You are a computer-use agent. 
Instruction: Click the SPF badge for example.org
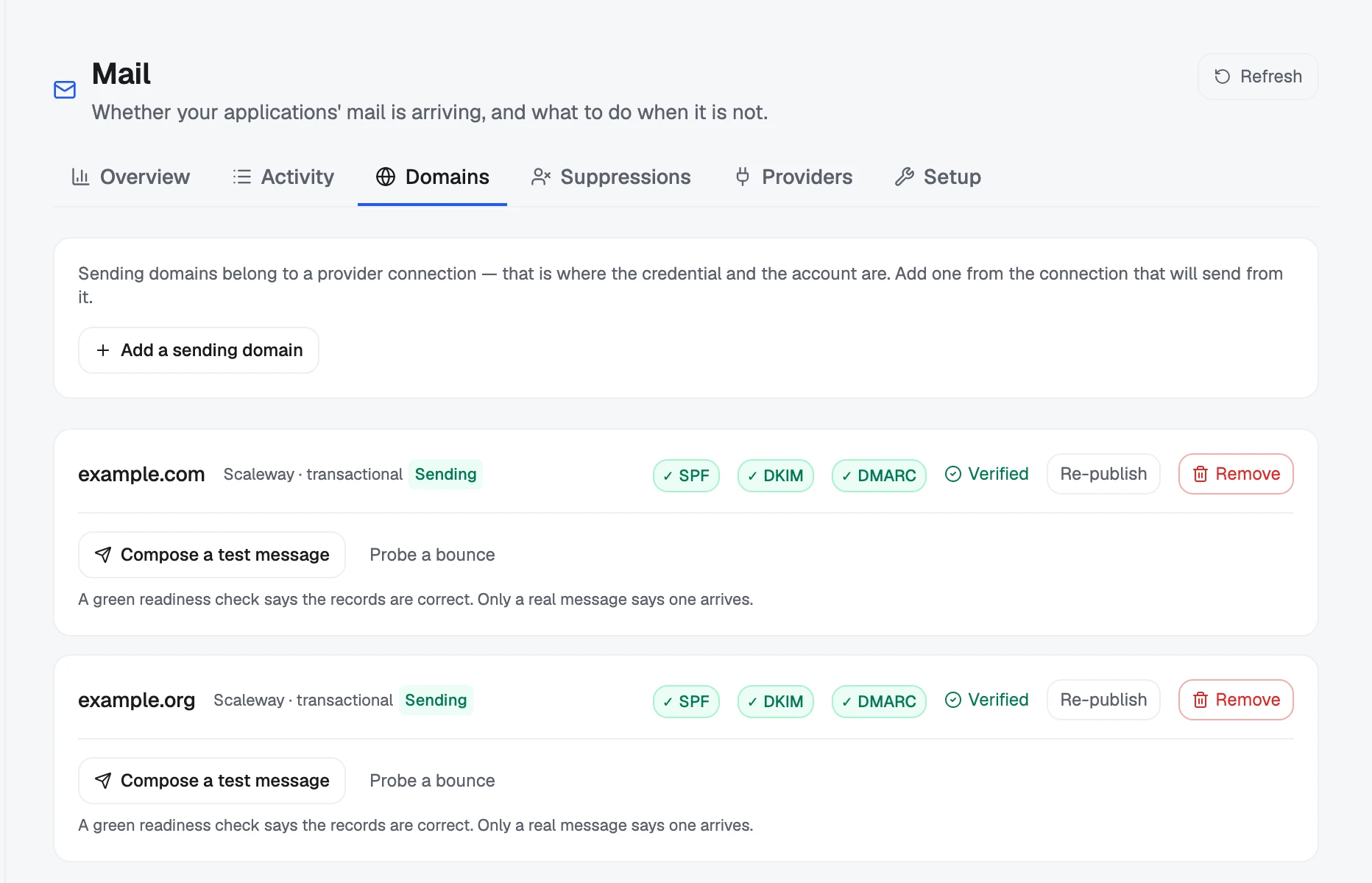pyautogui.click(x=686, y=701)
